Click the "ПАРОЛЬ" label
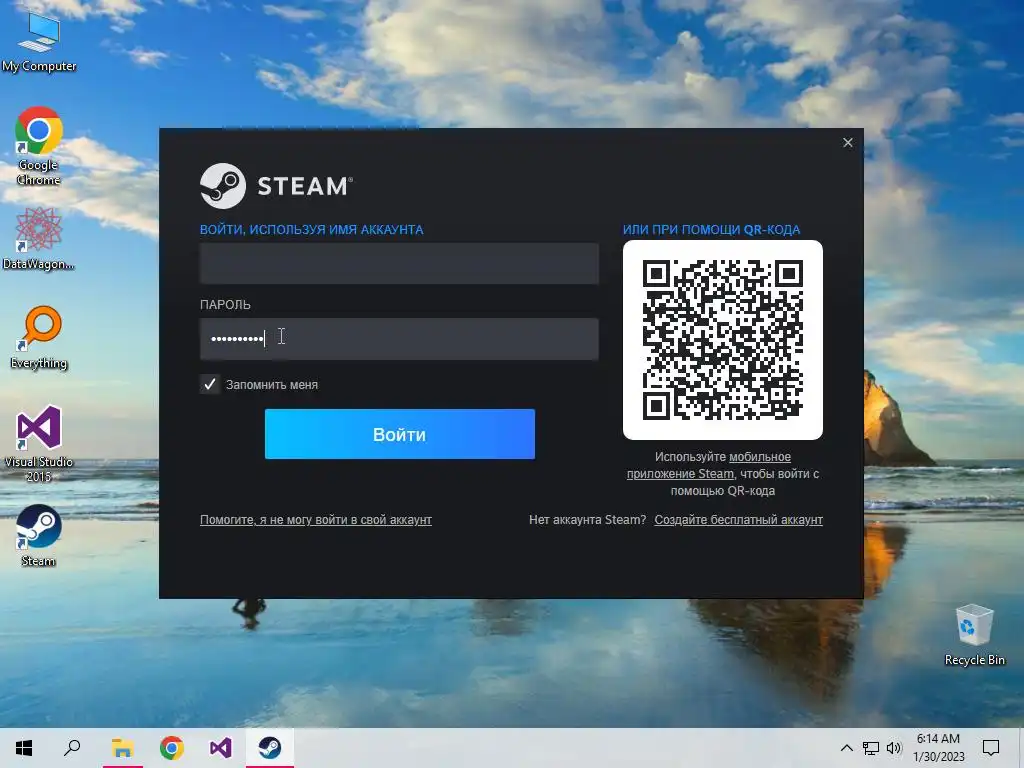 [225, 305]
